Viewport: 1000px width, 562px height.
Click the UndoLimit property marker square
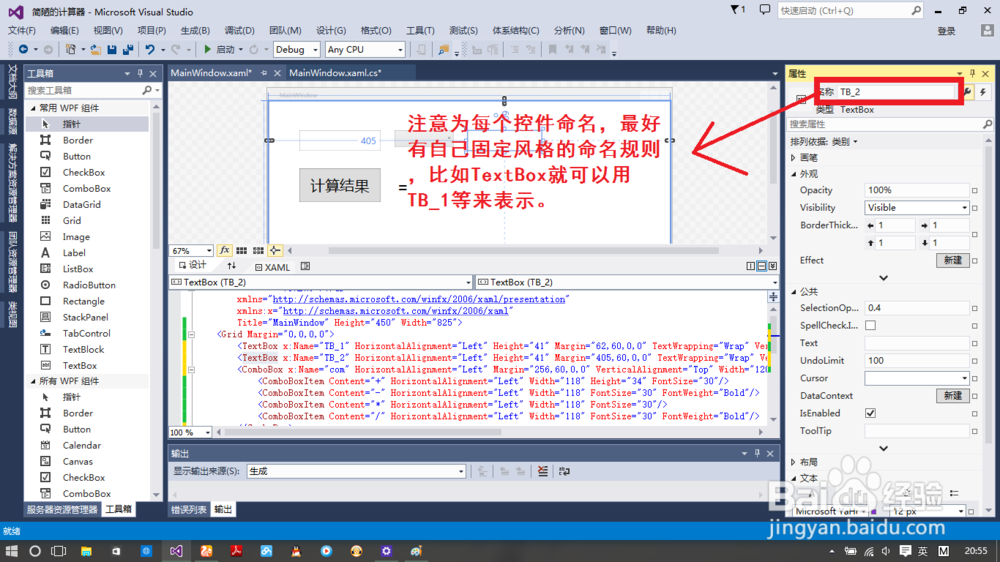(974, 361)
